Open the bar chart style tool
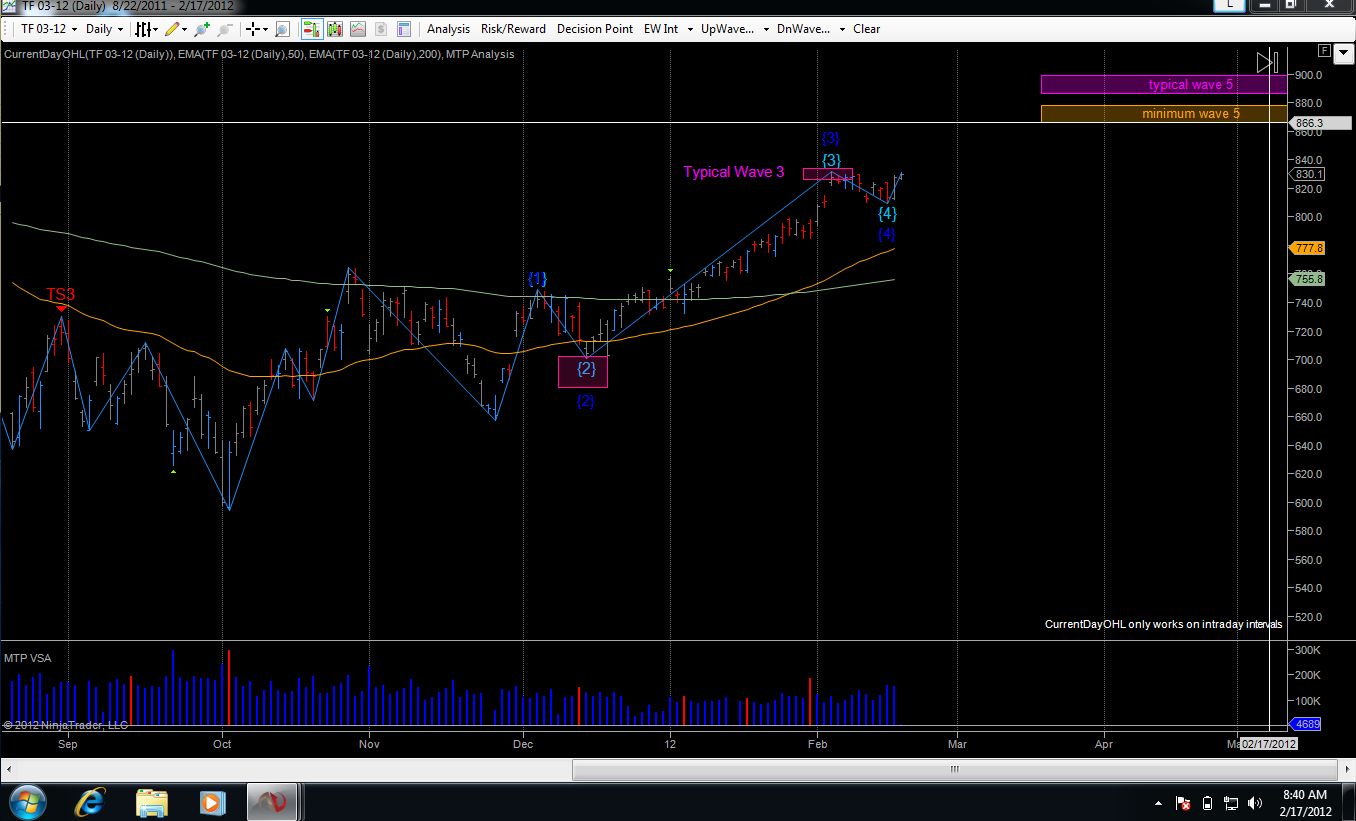Image resolution: width=1356 pixels, height=821 pixels. 145,29
